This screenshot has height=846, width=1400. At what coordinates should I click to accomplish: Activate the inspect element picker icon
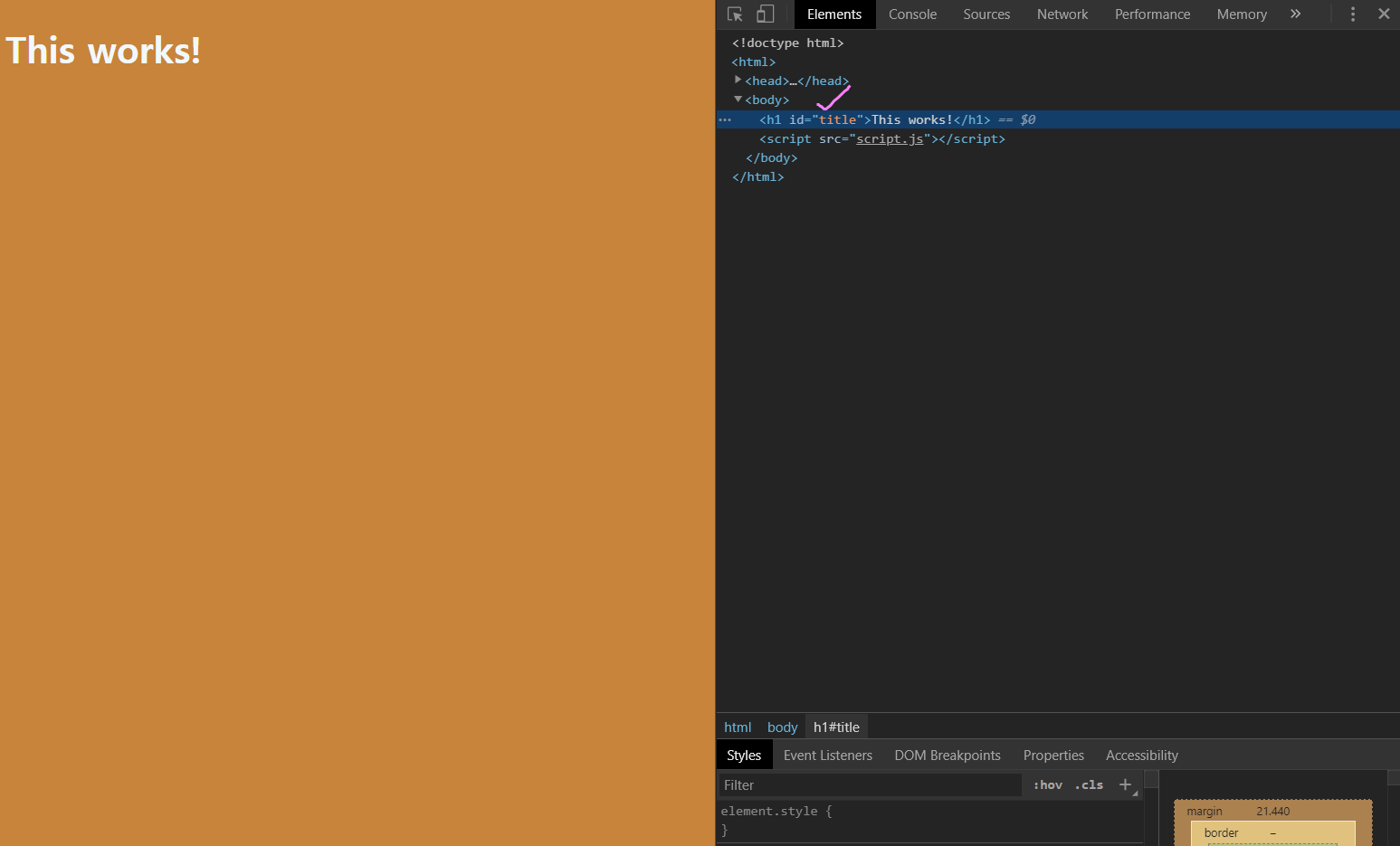tap(735, 14)
